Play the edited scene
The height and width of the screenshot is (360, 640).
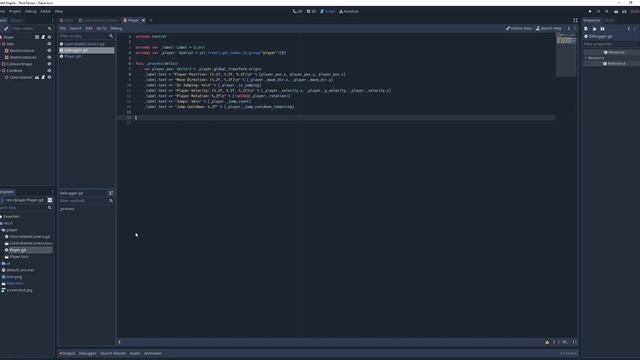click(x=616, y=11)
